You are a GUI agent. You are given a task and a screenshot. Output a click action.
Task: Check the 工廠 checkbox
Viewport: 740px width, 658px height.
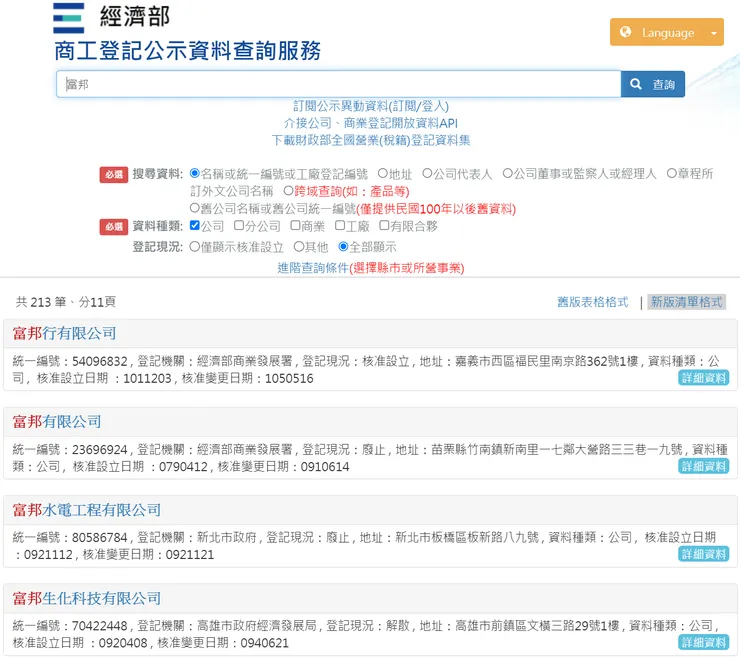tap(340, 225)
